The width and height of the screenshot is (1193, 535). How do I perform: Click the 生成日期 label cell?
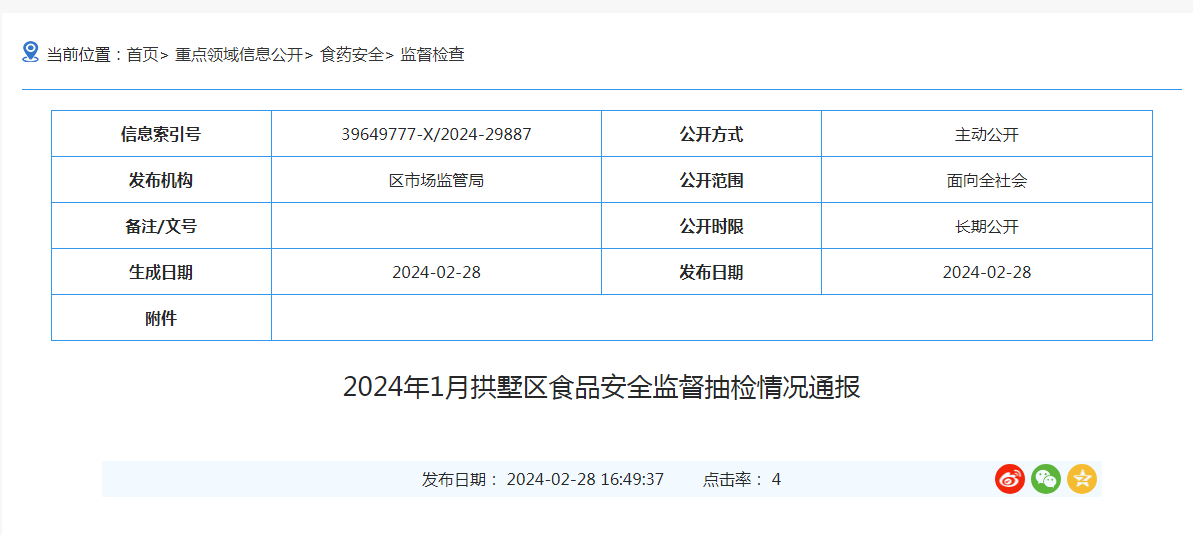(161, 272)
